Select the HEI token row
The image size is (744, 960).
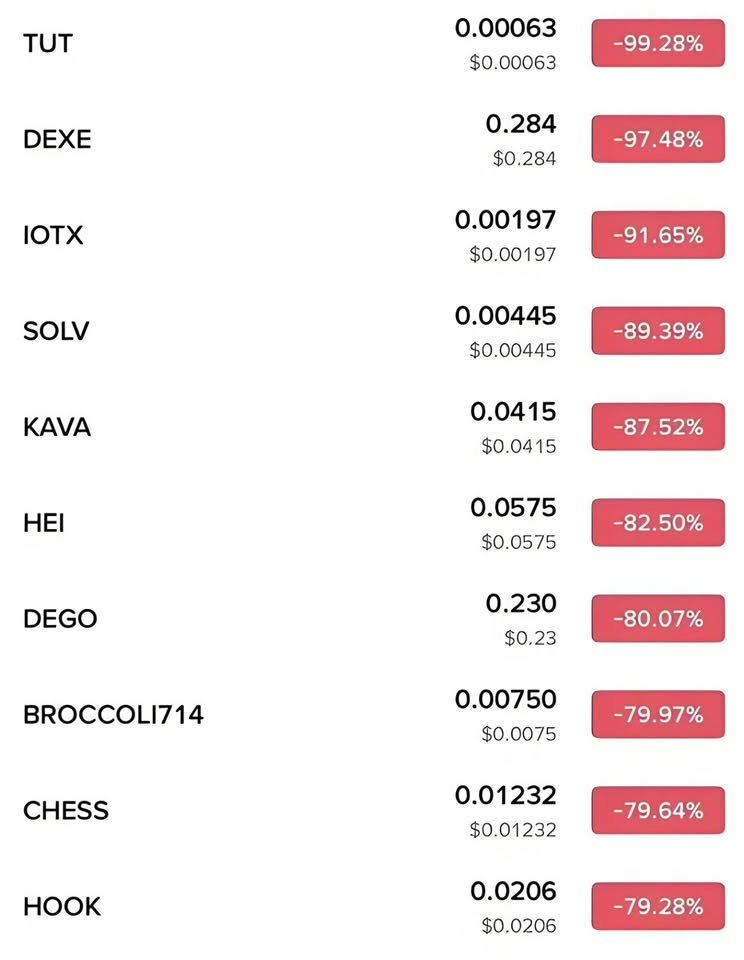tap(372, 523)
